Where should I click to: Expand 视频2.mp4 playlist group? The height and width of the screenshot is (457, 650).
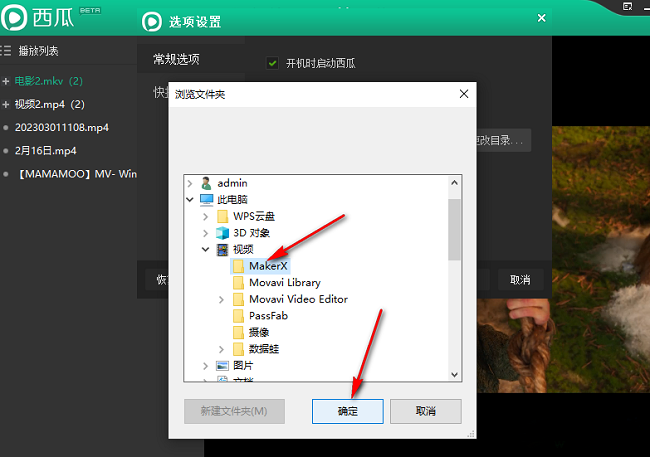pyautogui.click(x=5, y=105)
